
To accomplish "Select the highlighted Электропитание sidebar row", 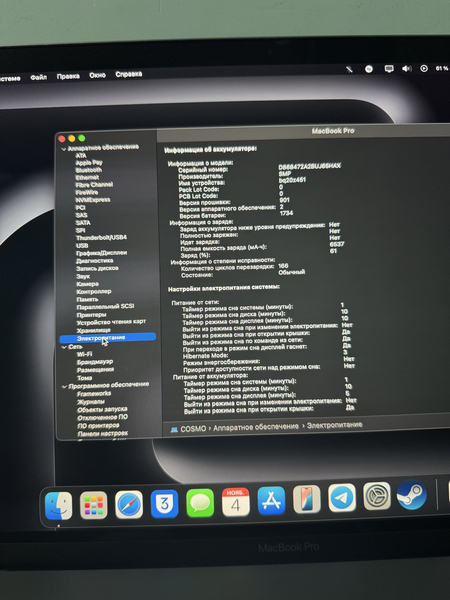I will coord(108,338).
